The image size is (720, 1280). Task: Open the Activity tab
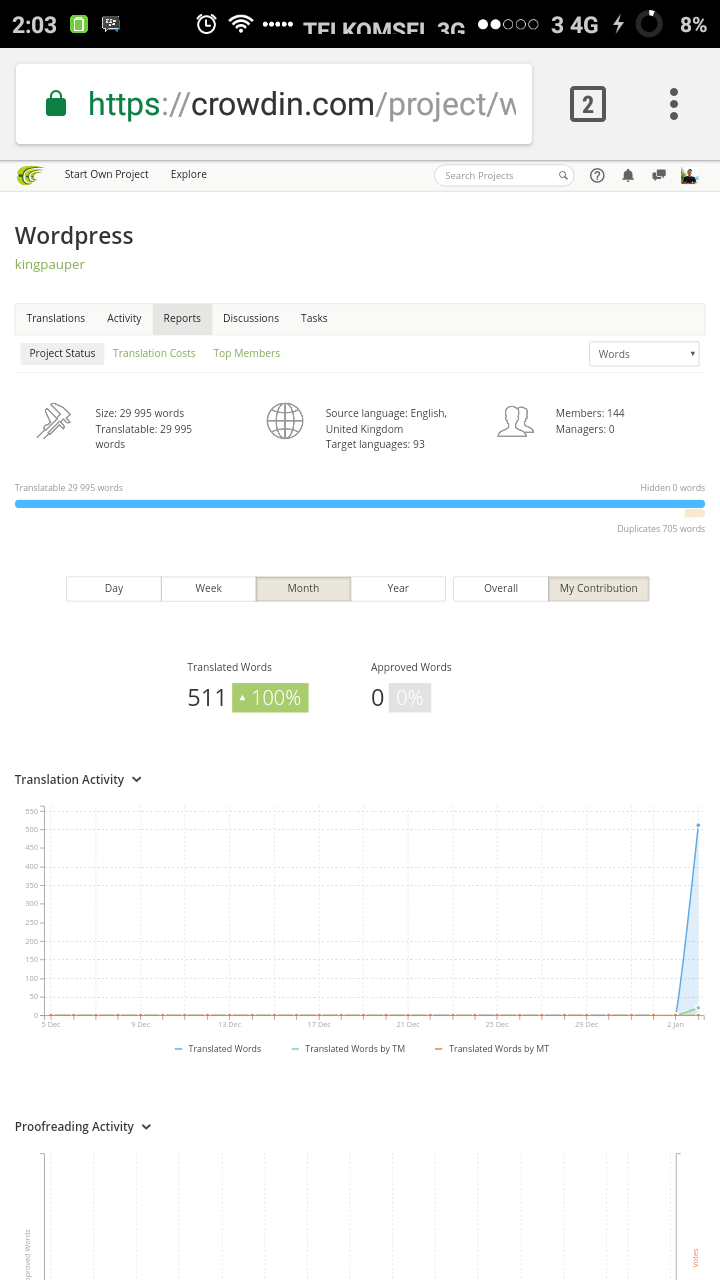(x=124, y=318)
